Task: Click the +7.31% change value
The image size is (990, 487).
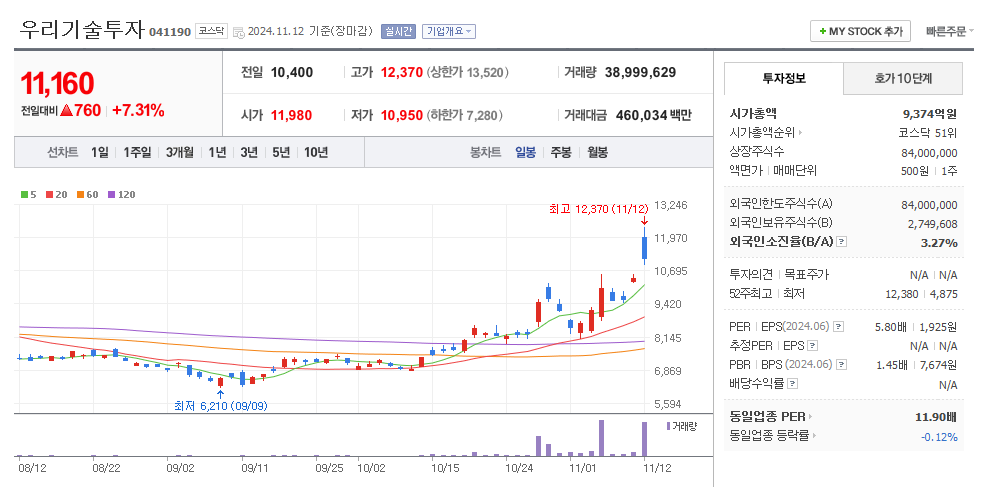Action: pos(138,111)
